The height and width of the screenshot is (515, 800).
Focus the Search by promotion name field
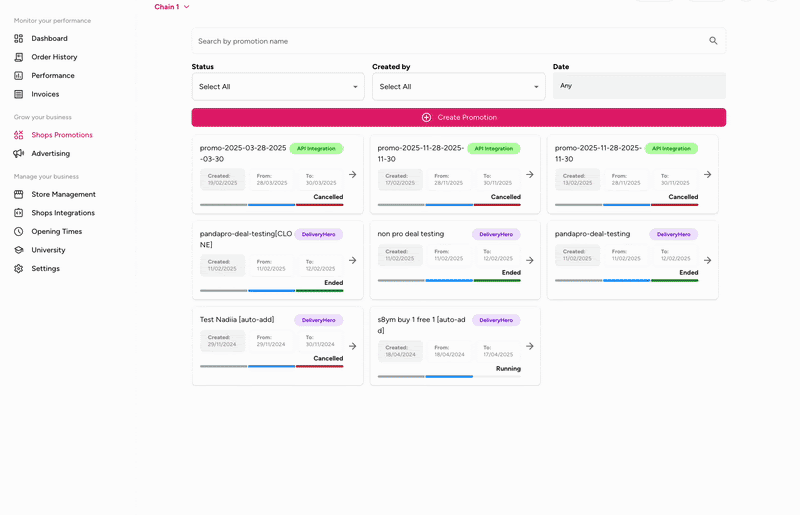pos(450,41)
